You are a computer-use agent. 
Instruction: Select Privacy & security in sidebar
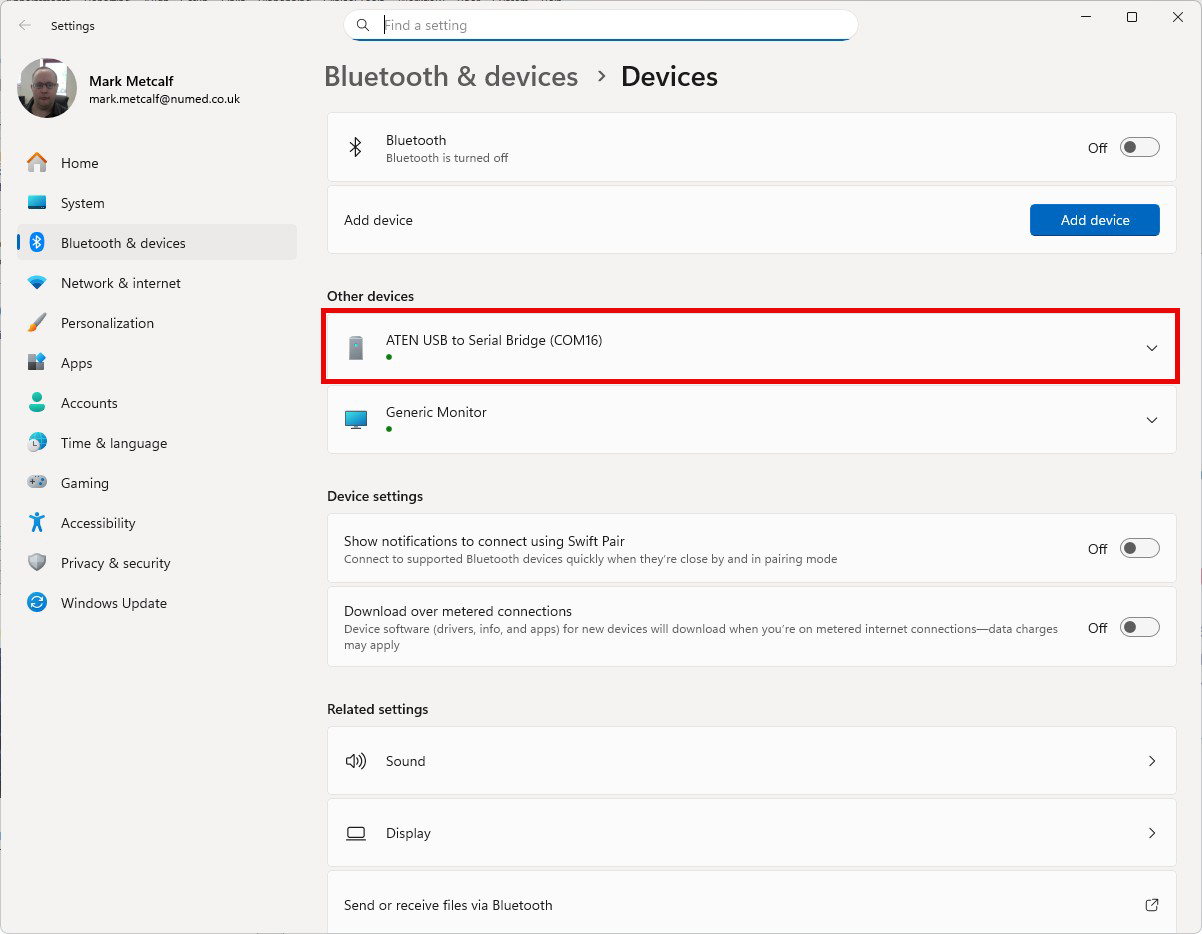click(115, 563)
